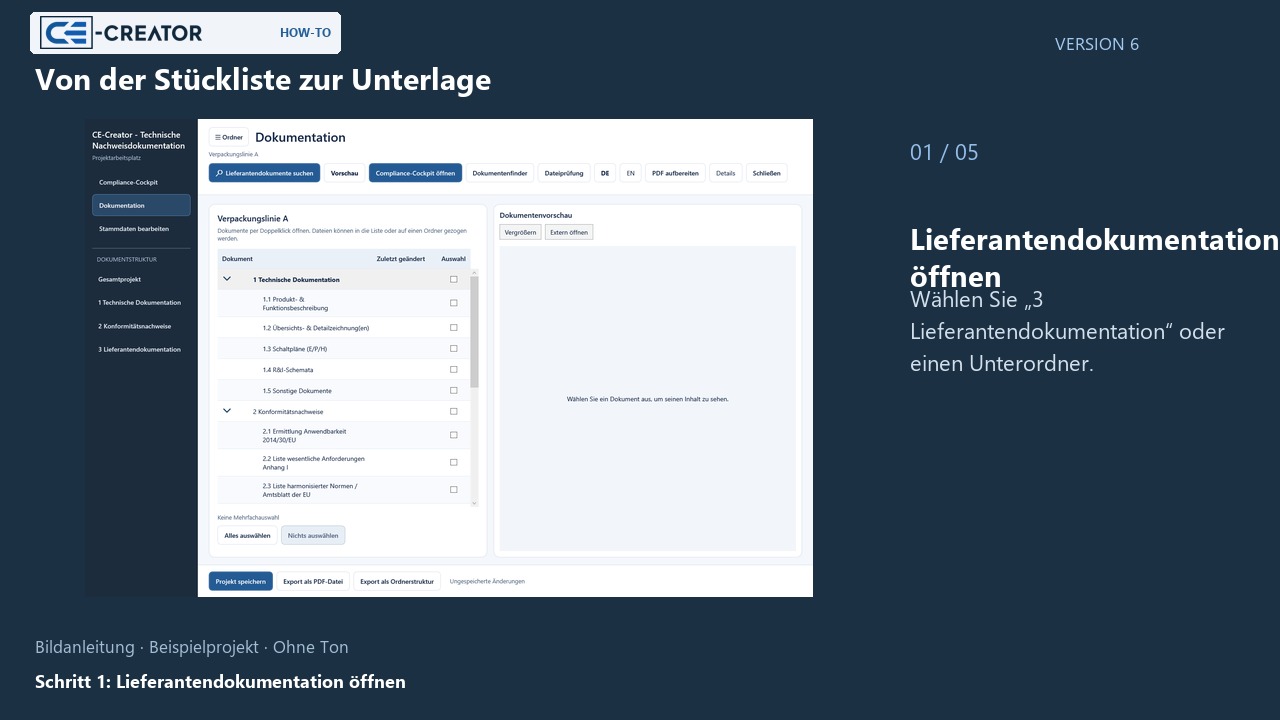This screenshot has height=720, width=1280.
Task: Tick the 2.1 Ermittlung Anwendbarkeit checkbox
Action: (x=454, y=435)
